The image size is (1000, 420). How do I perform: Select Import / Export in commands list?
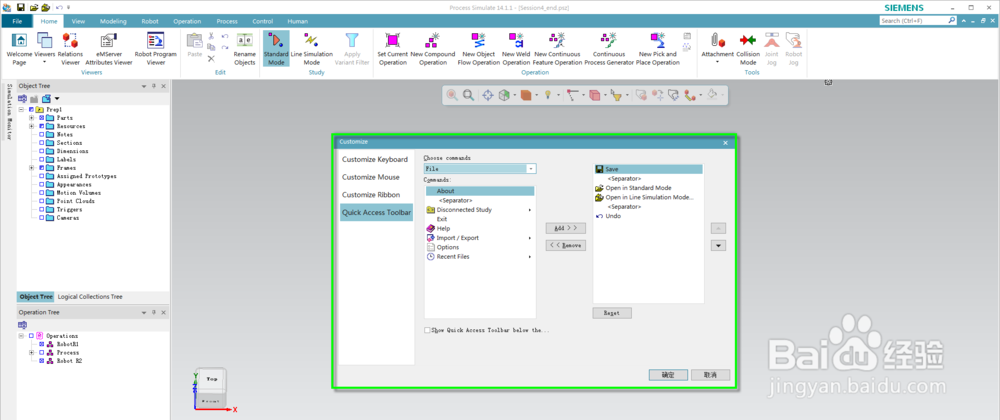[480, 238]
